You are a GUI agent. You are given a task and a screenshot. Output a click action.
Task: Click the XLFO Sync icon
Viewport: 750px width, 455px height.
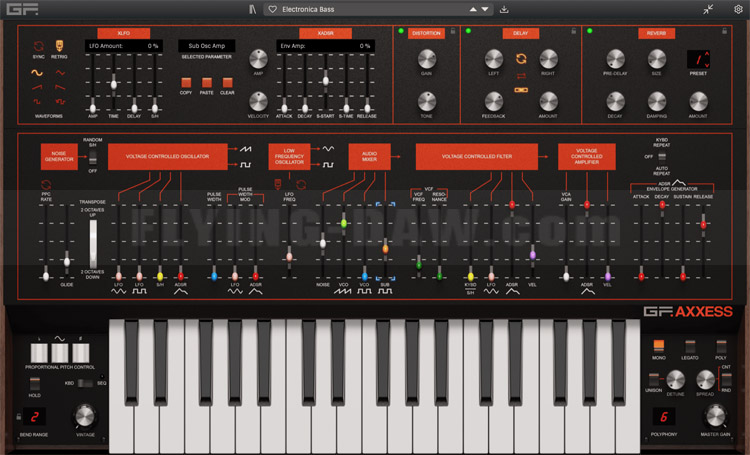tap(39, 46)
